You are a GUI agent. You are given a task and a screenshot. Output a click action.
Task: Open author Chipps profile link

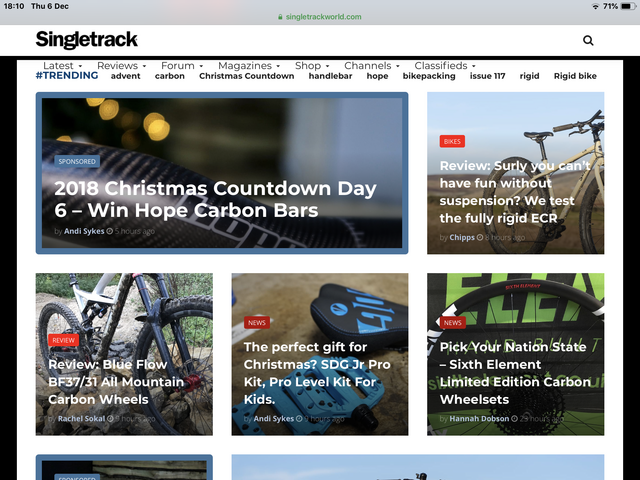pos(462,237)
